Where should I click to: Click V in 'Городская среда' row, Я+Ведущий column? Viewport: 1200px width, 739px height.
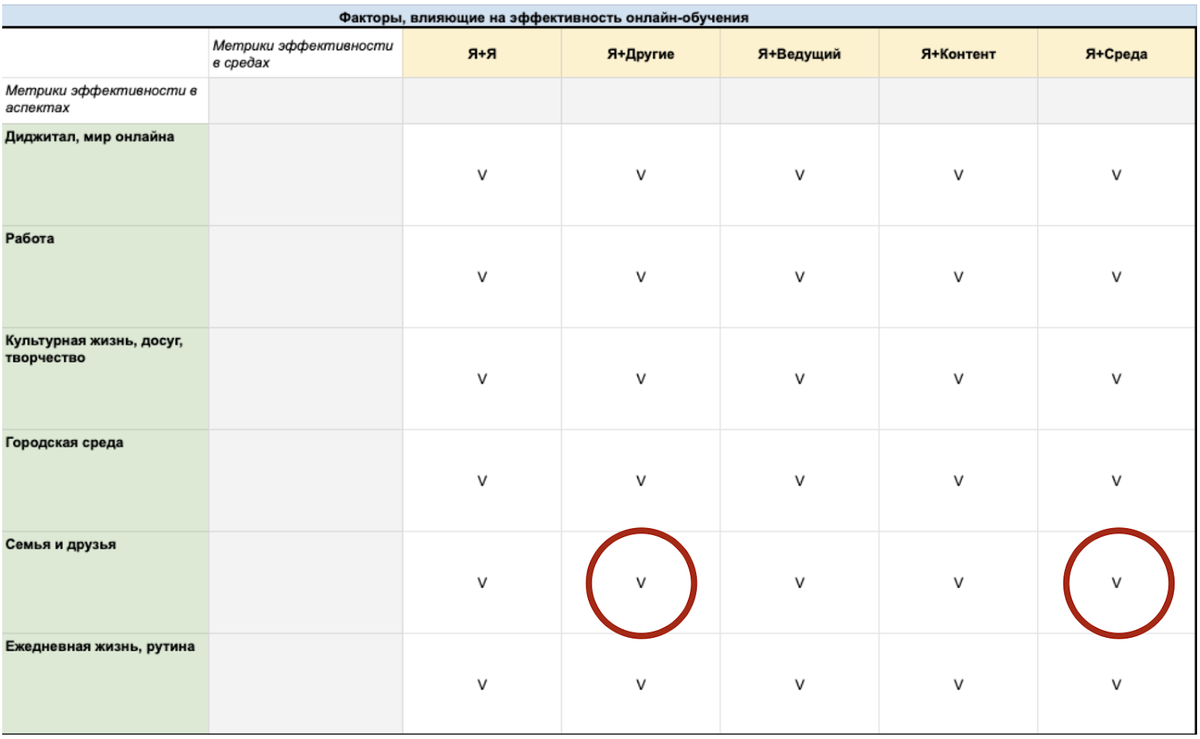pyautogui.click(x=799, y=481)
